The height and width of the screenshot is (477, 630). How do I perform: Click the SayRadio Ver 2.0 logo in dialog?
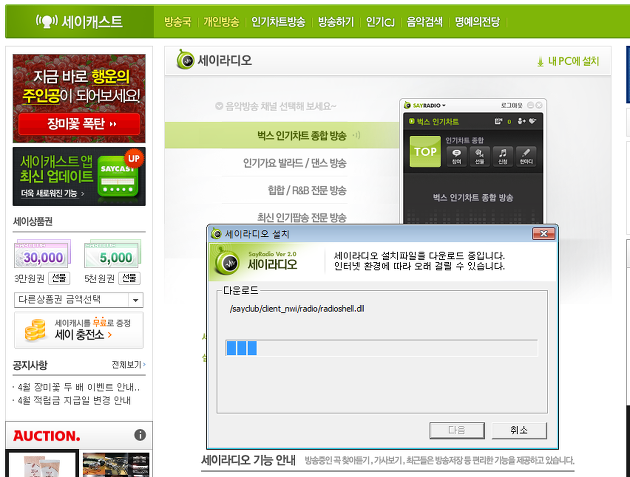pyautogui.click(x=256, y=262)
